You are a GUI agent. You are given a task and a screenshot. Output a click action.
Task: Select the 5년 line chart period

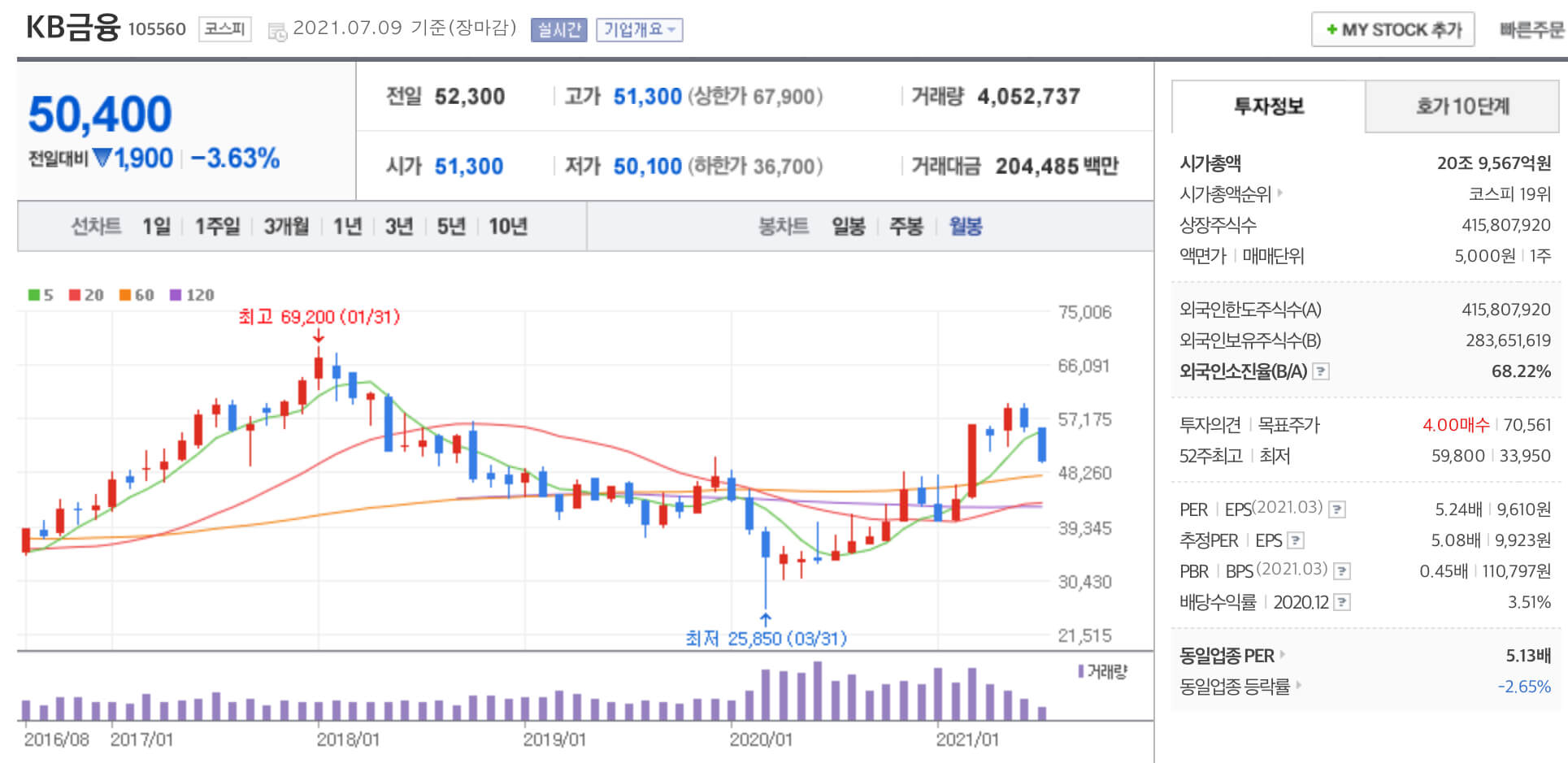click(x=450, y=226)
